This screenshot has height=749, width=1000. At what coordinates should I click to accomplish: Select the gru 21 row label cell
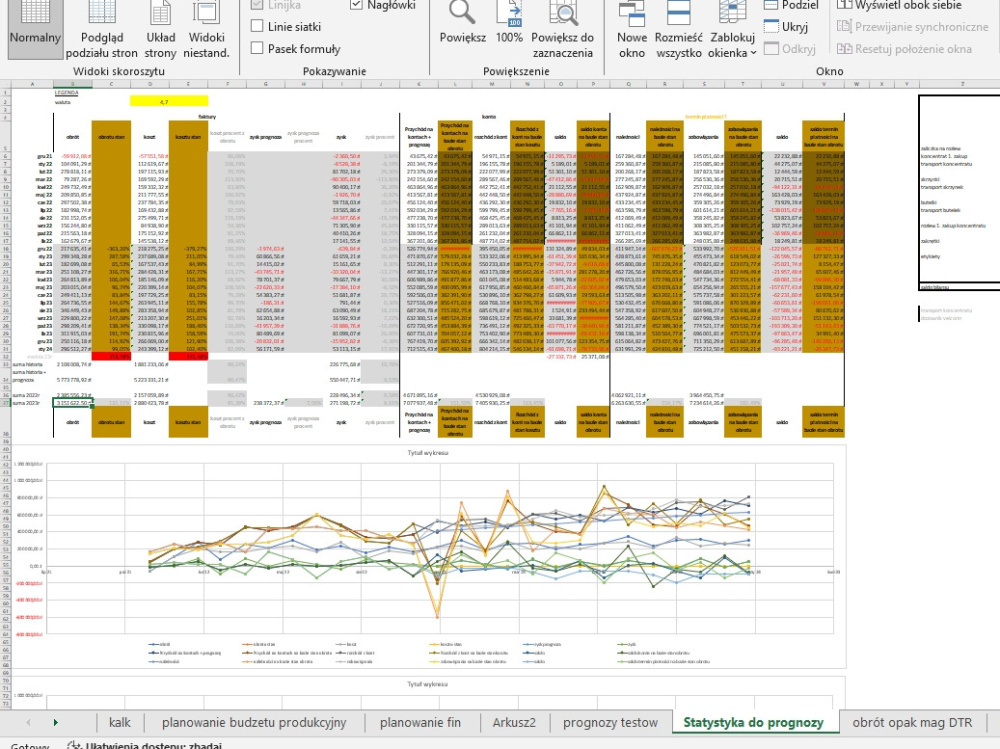44,156
